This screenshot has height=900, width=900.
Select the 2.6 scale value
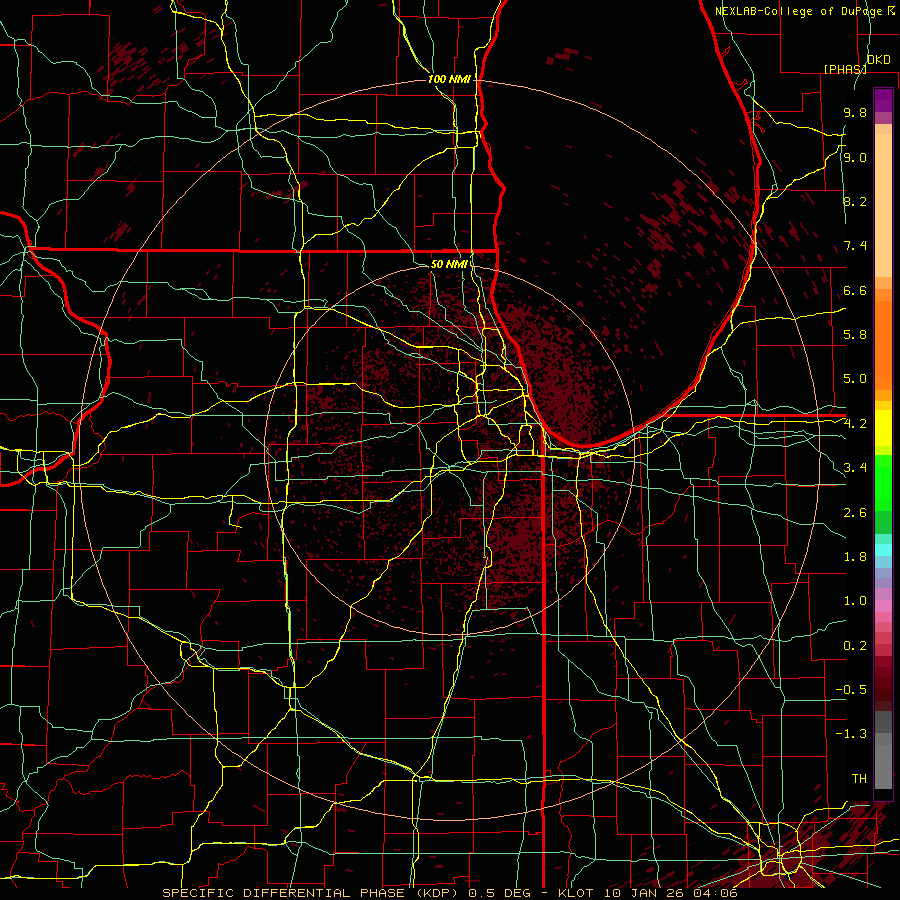(855, 513)
